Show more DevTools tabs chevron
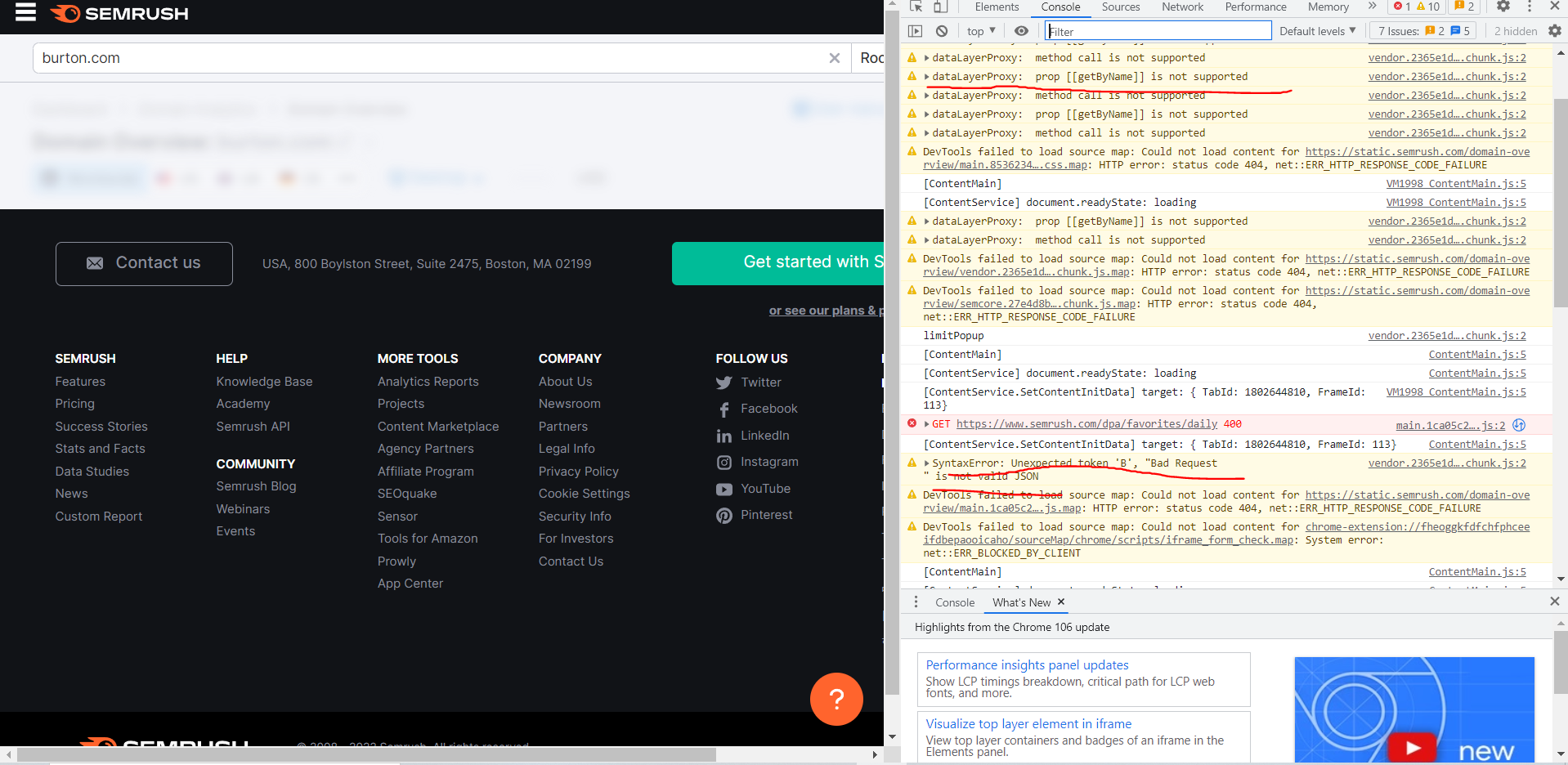This screenshot has width=1568, height=765. pyautogui.click(x=1373, y=7)
